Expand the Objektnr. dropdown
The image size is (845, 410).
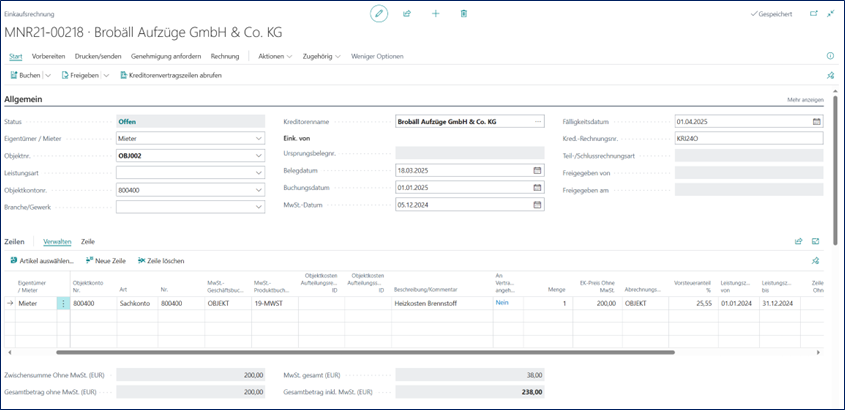(259, 156)
